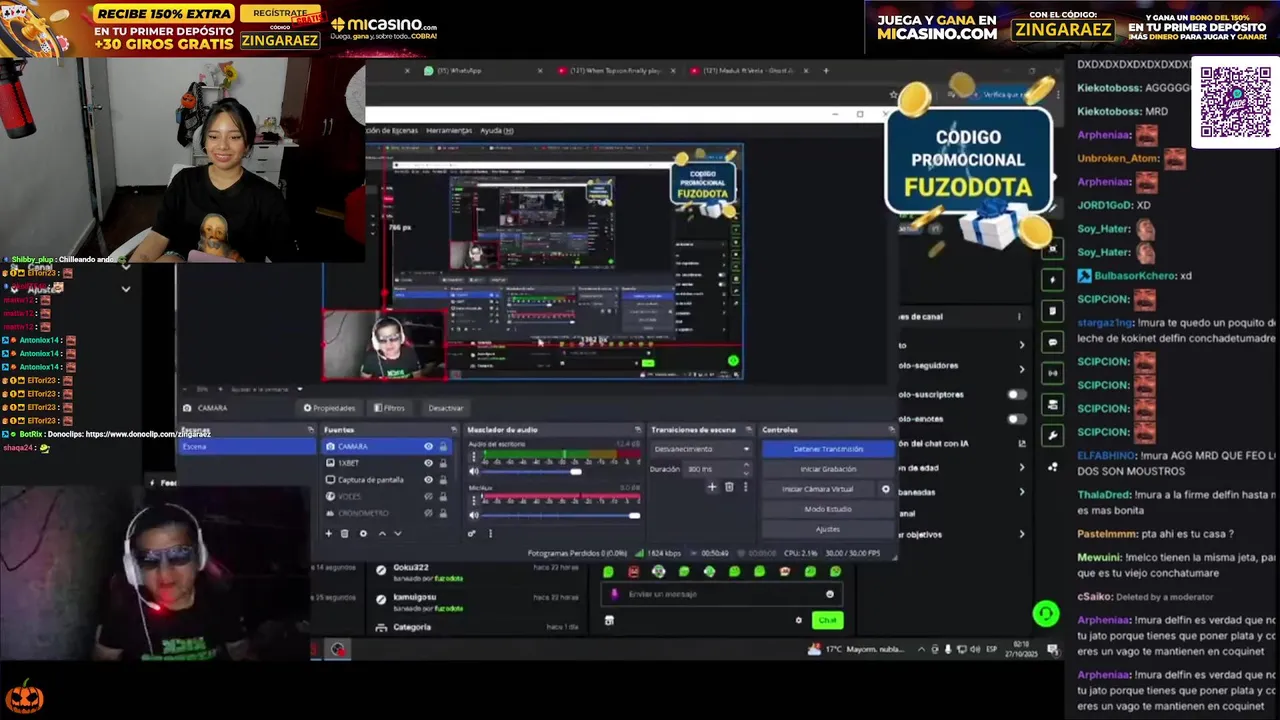Adjust Duración 300 ms spinner arrows
The height and width of the screenshot is (720, 1280).
coord(748,469)
